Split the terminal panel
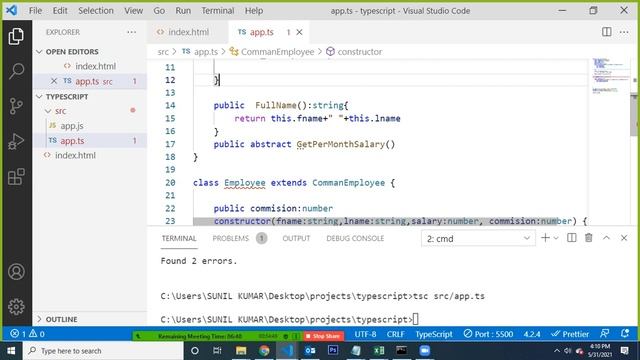The width and height of the screenshot is (640, 360). [x=571, y=238]
